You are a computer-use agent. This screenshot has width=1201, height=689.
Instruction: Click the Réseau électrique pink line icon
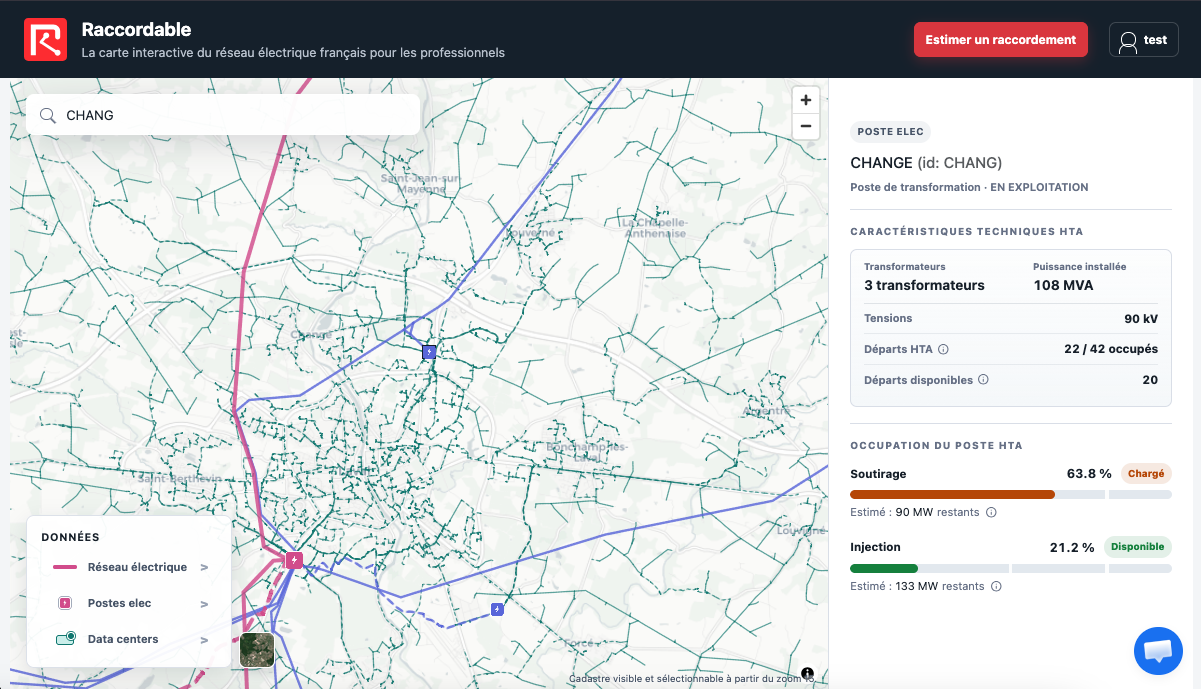click(x=65, y=567)
